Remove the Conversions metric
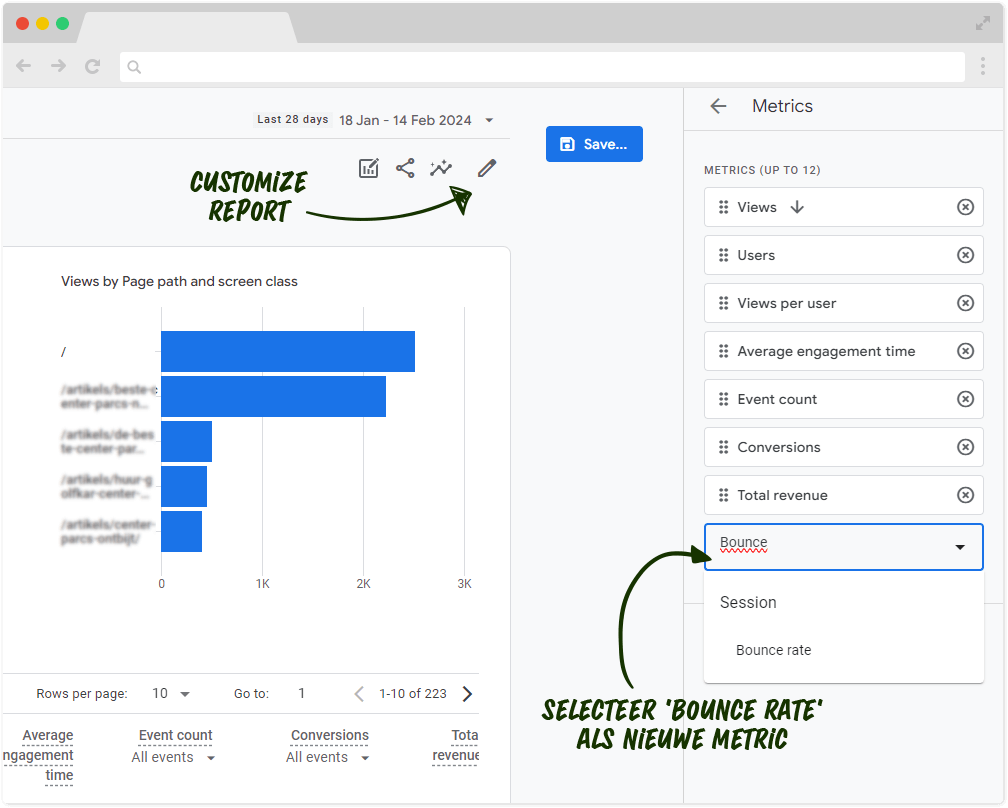The width and height of the screenshot is (1008, 808). tap(965, 447)
